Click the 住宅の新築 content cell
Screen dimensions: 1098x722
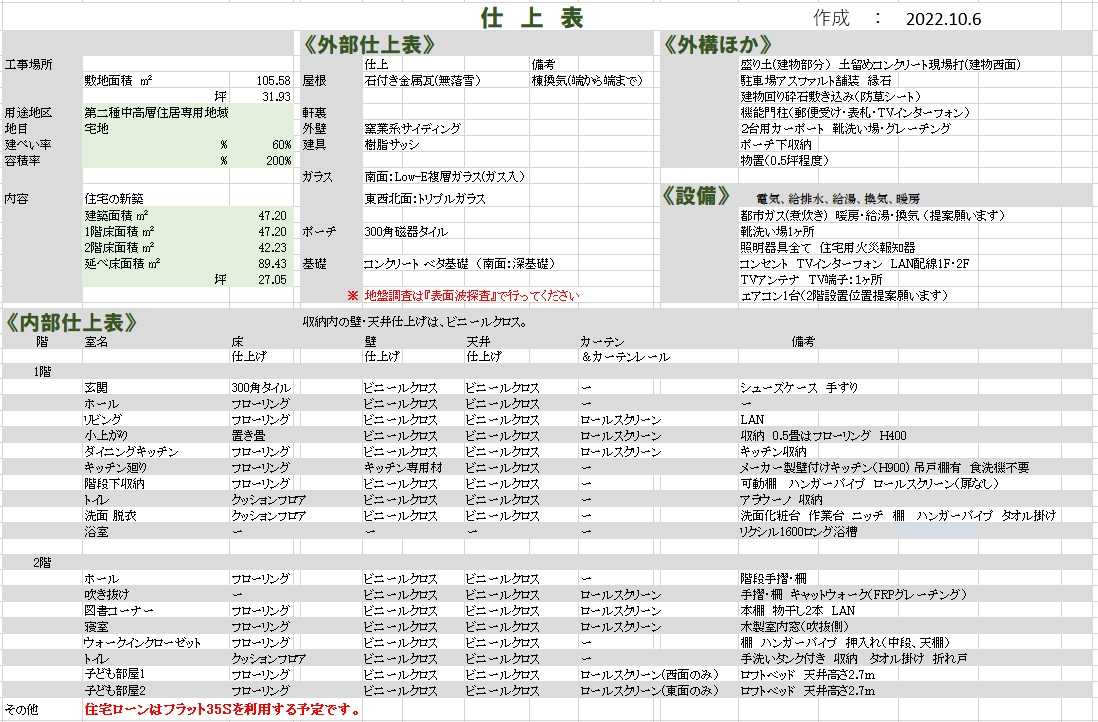113,199
